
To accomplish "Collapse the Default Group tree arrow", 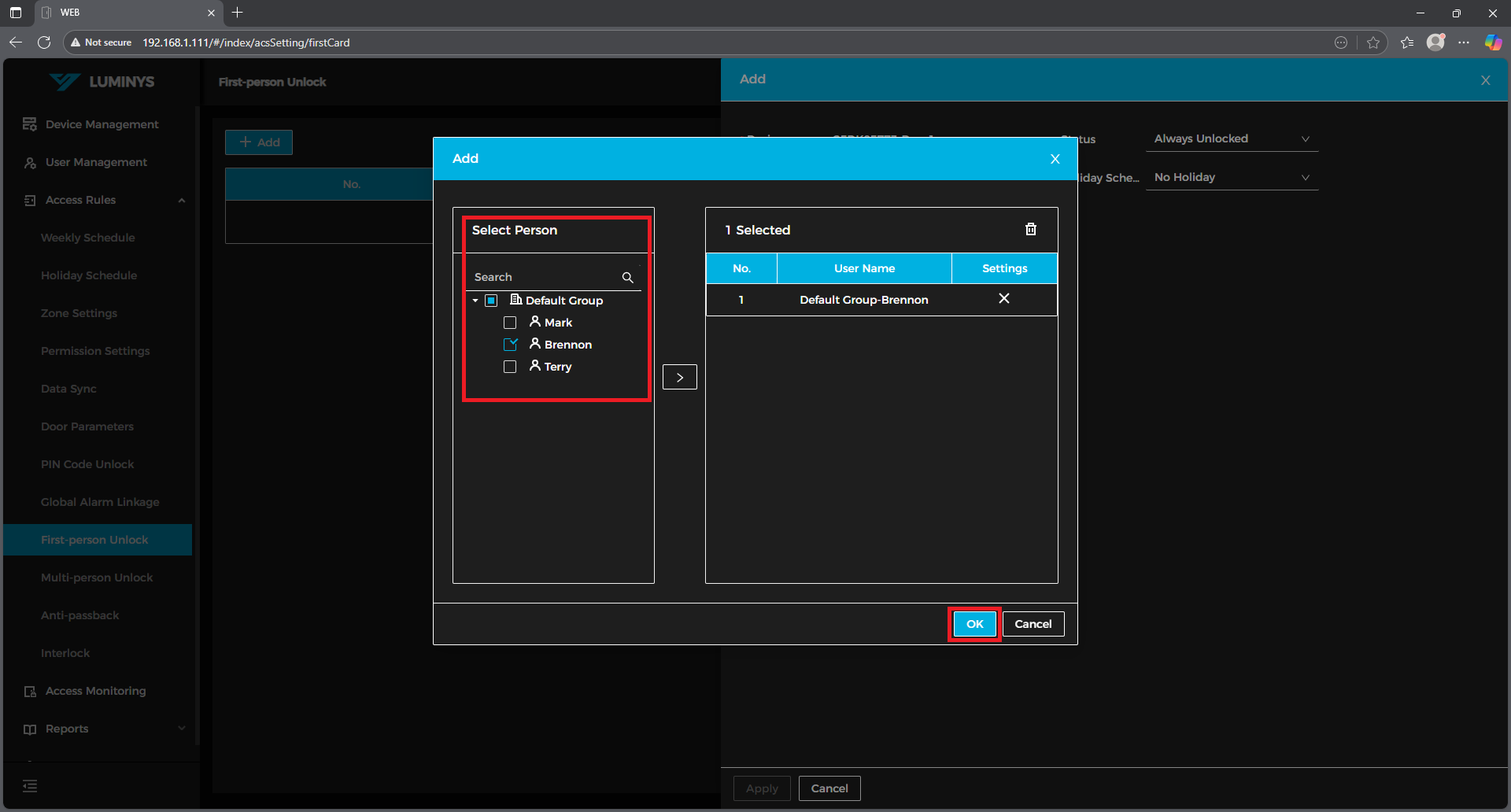I will pyautogui.click(x=475, y=301).
